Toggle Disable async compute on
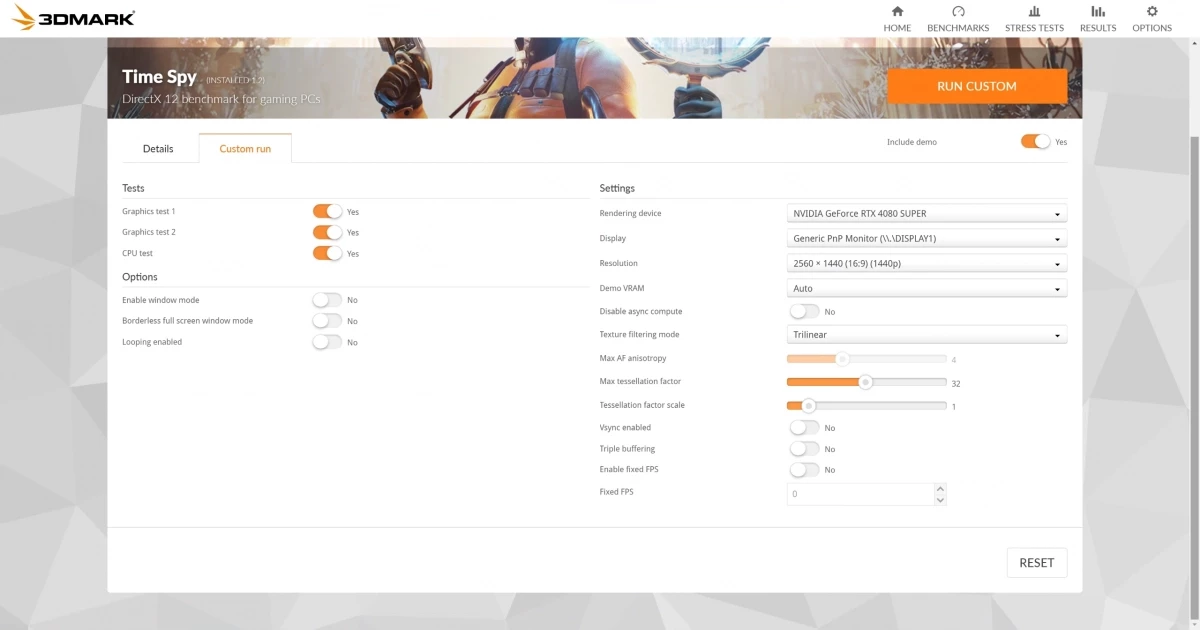This screenshot has width=1200, height=630. tap(804, 311)
